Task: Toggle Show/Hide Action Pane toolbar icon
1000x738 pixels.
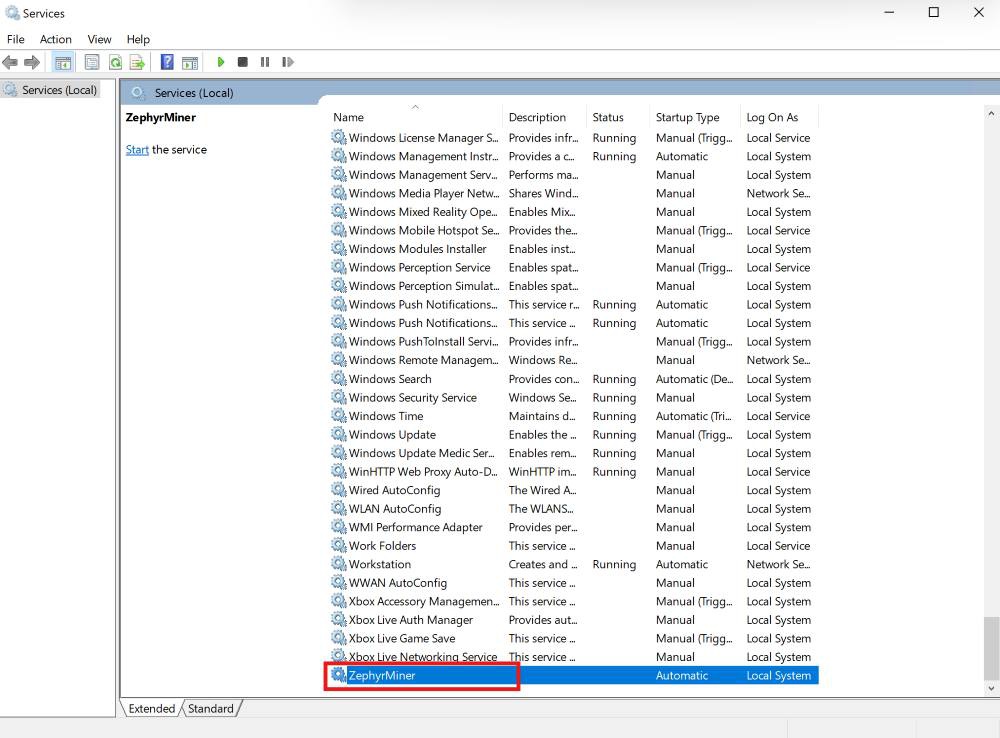Action: [190, 62]
